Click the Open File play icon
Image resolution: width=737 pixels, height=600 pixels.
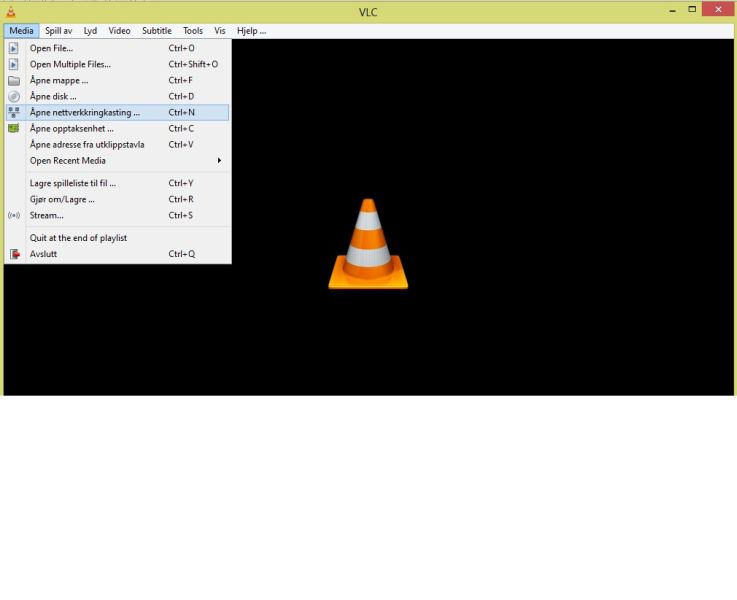click(14, 48)
